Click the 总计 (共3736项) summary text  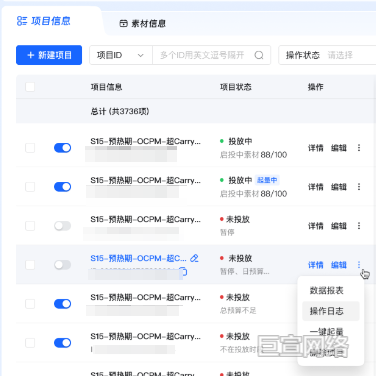[x=120, y=111]
